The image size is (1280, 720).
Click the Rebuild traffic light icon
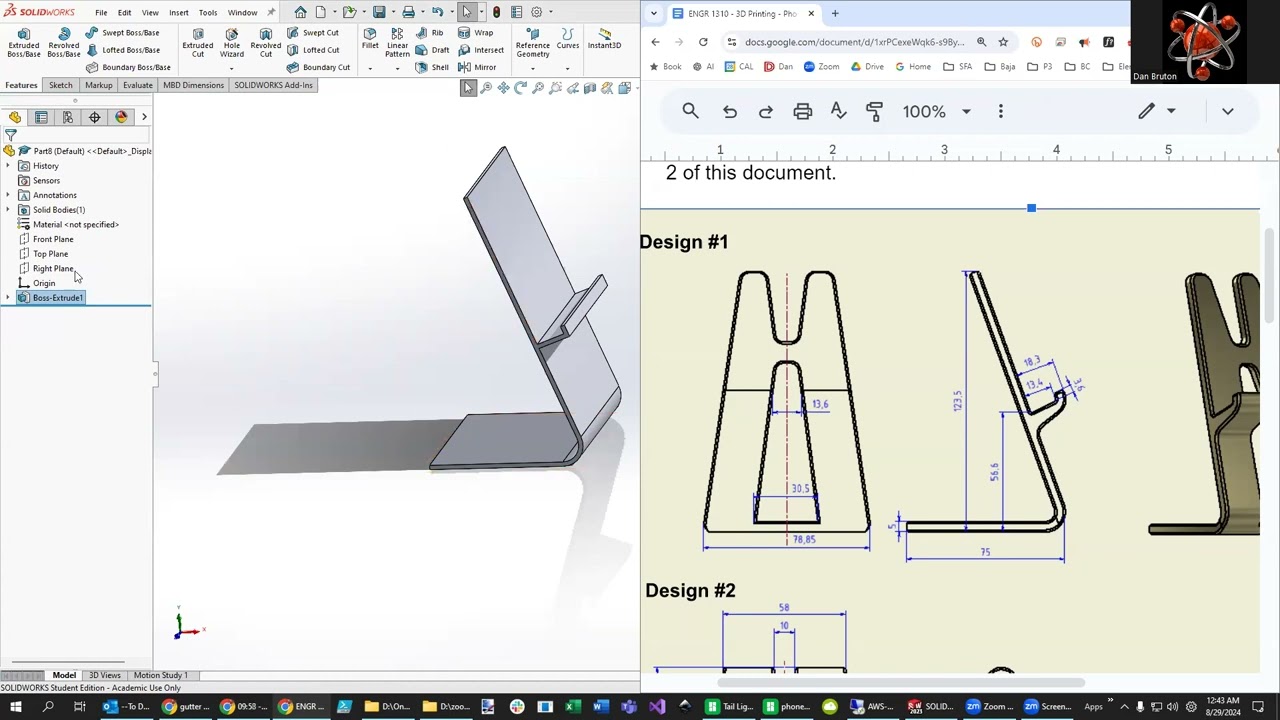[x=496, y=12]
